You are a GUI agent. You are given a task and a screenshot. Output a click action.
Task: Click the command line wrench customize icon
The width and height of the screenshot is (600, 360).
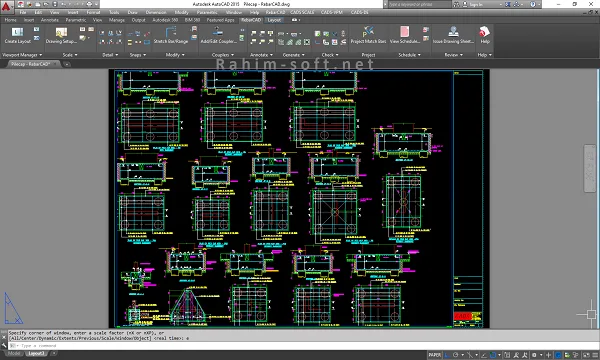[3, 345]
